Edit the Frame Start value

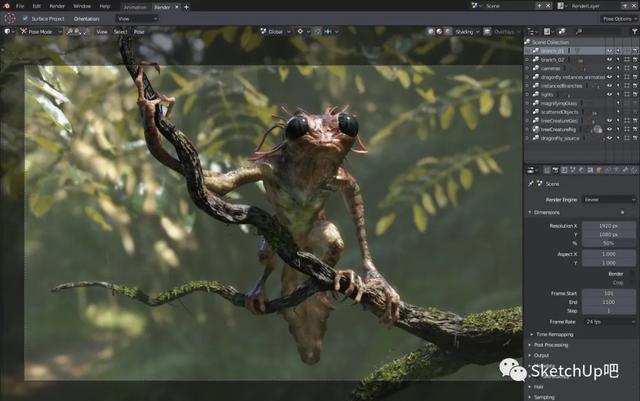tap(609, 294)
